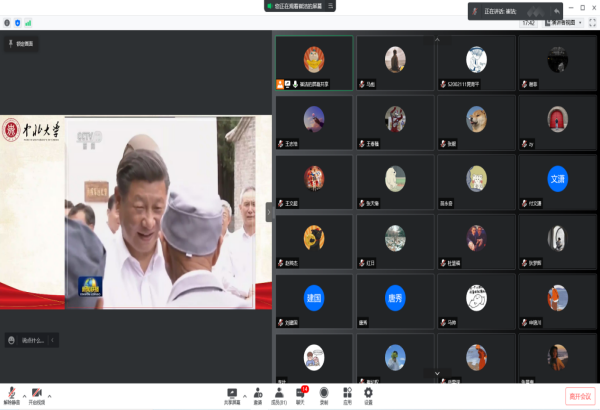Open the Chat panel with unread badge

[x=300, y=395]
